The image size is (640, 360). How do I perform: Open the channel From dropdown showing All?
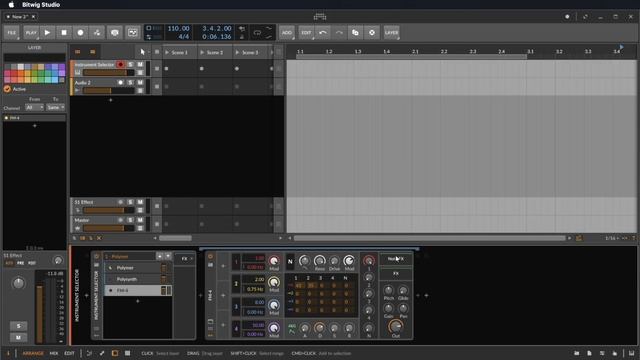click(35, 107)
